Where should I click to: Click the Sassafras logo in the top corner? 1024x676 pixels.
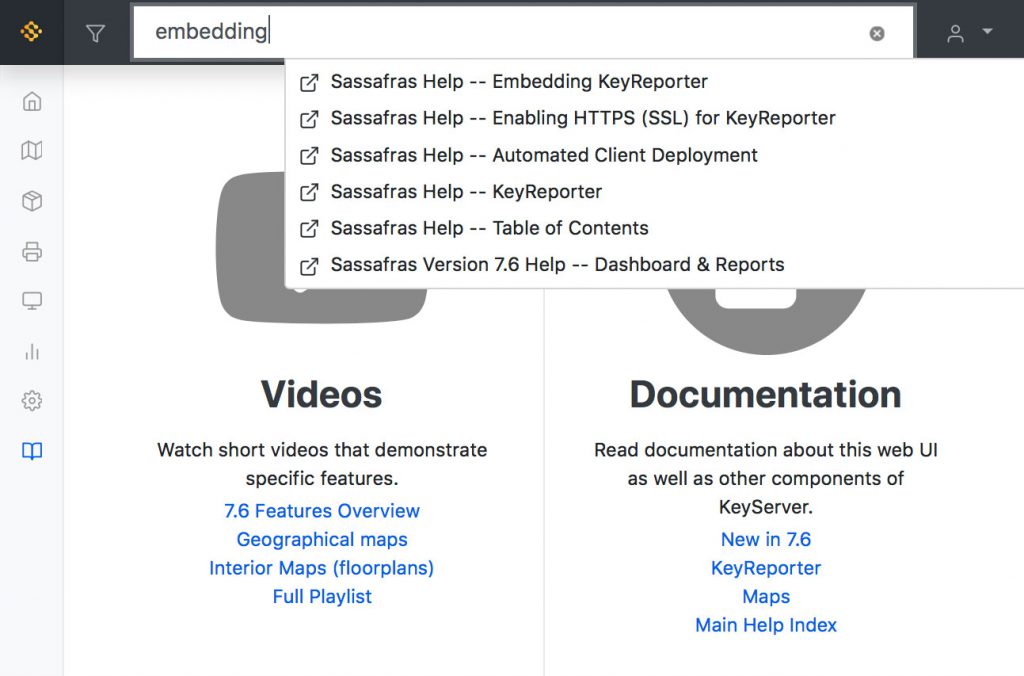click(x=31, y=31)
